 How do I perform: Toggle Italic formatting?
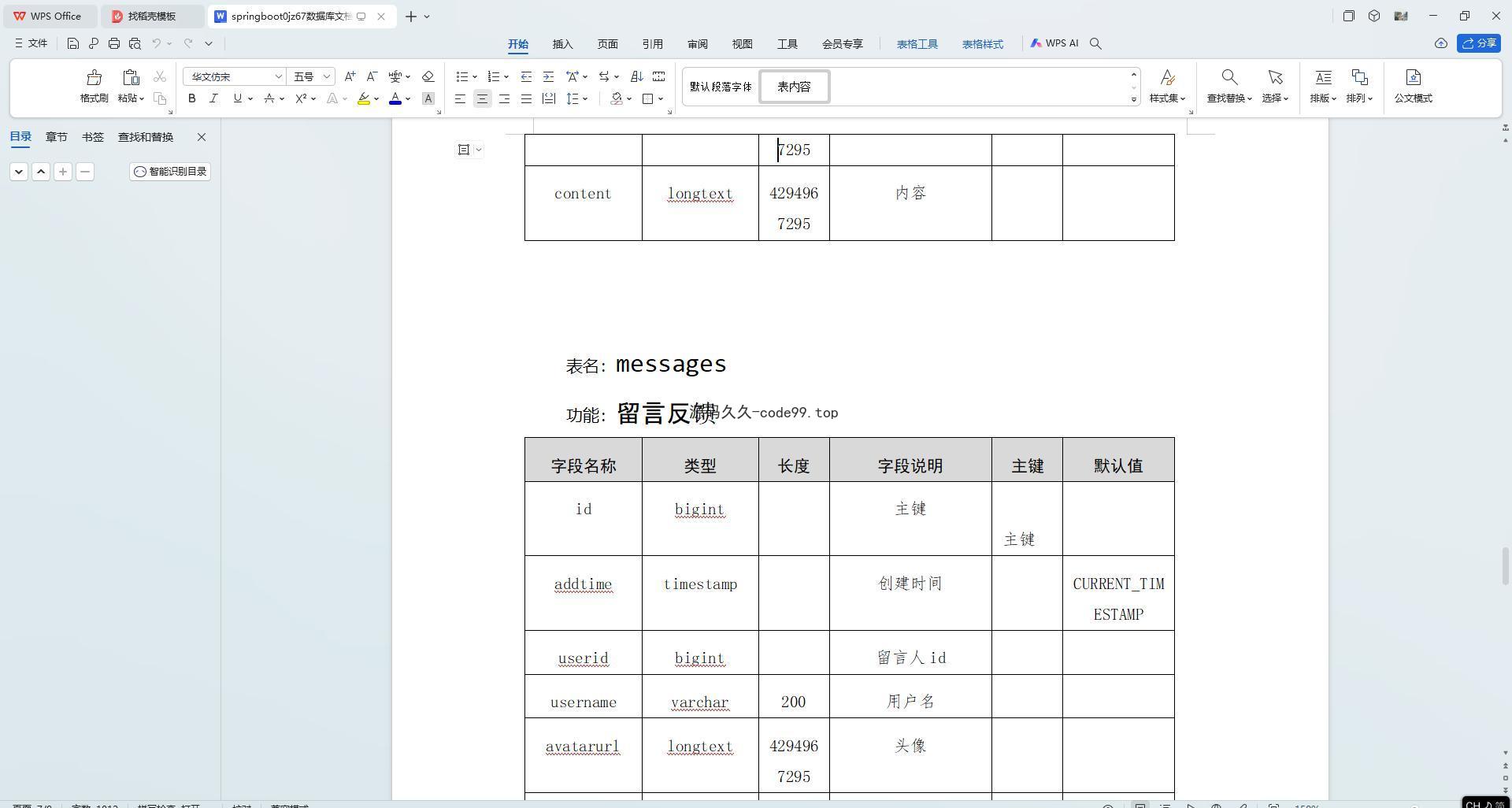(213, 98)
